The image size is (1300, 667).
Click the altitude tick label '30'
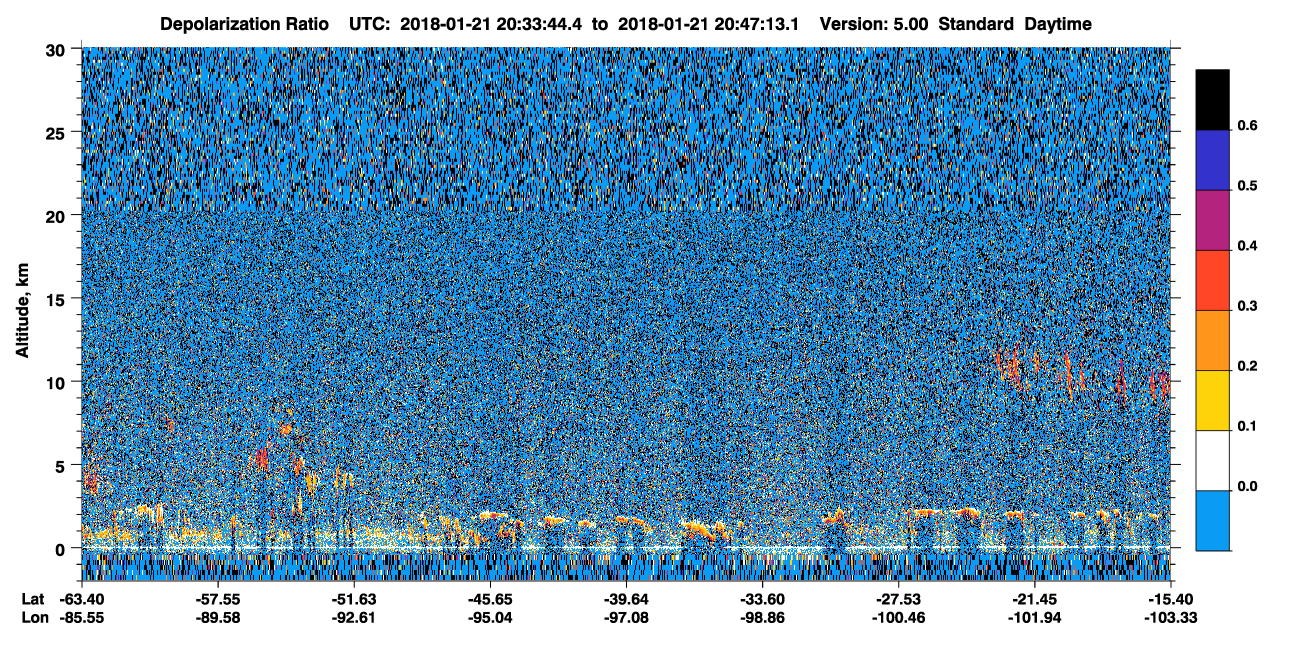pos(58,48)
